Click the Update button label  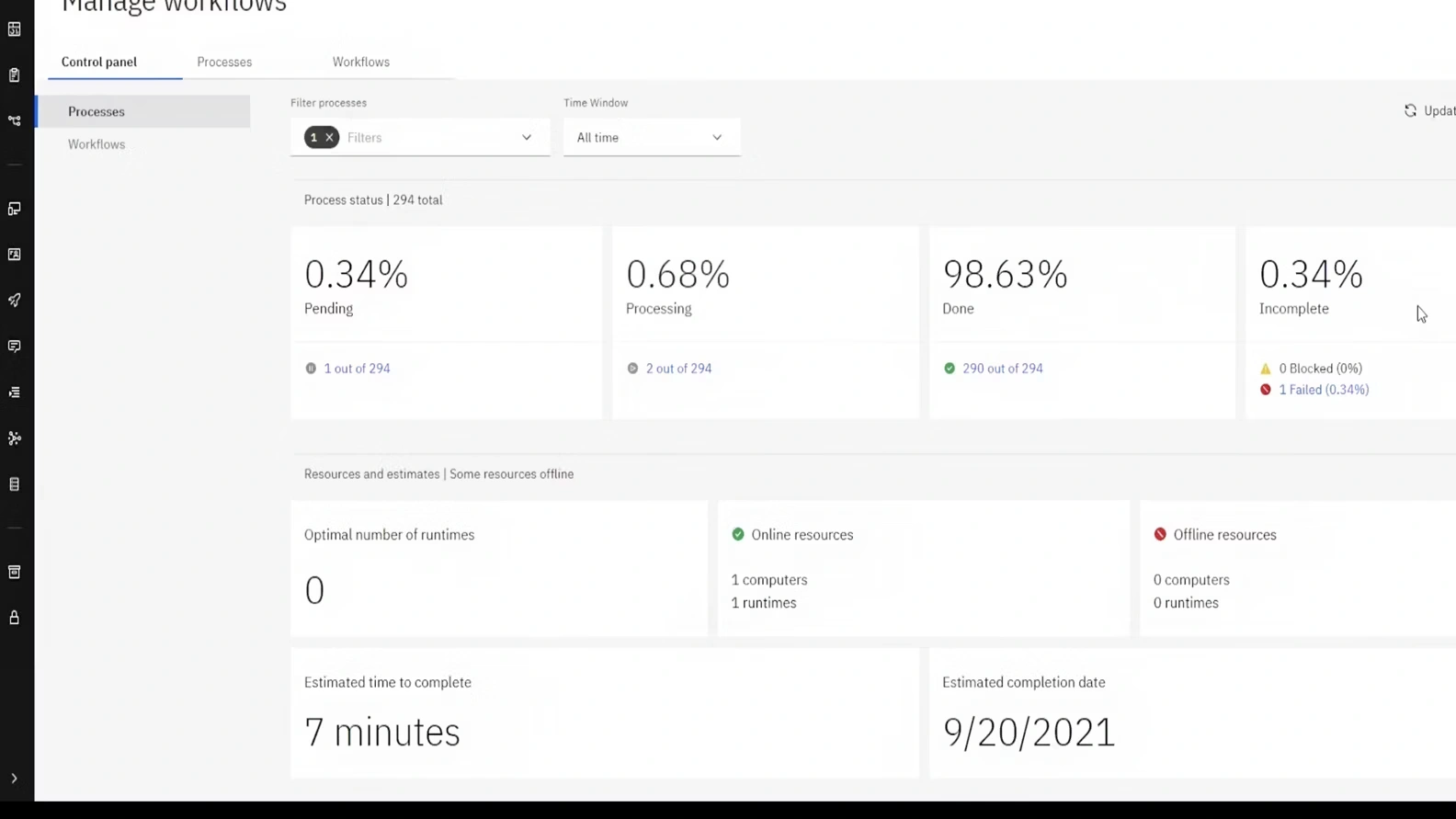coord(1439,110)
